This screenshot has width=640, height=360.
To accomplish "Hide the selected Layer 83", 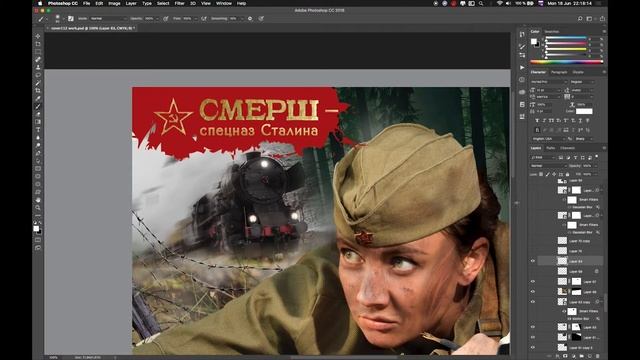I will click(533, 261).
